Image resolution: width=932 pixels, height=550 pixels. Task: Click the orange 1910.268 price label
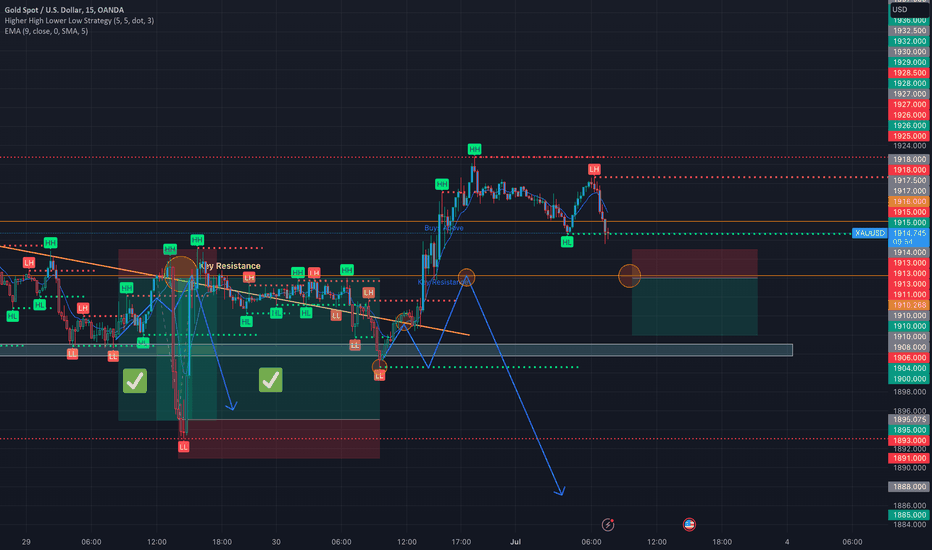[x=909, y=305]
